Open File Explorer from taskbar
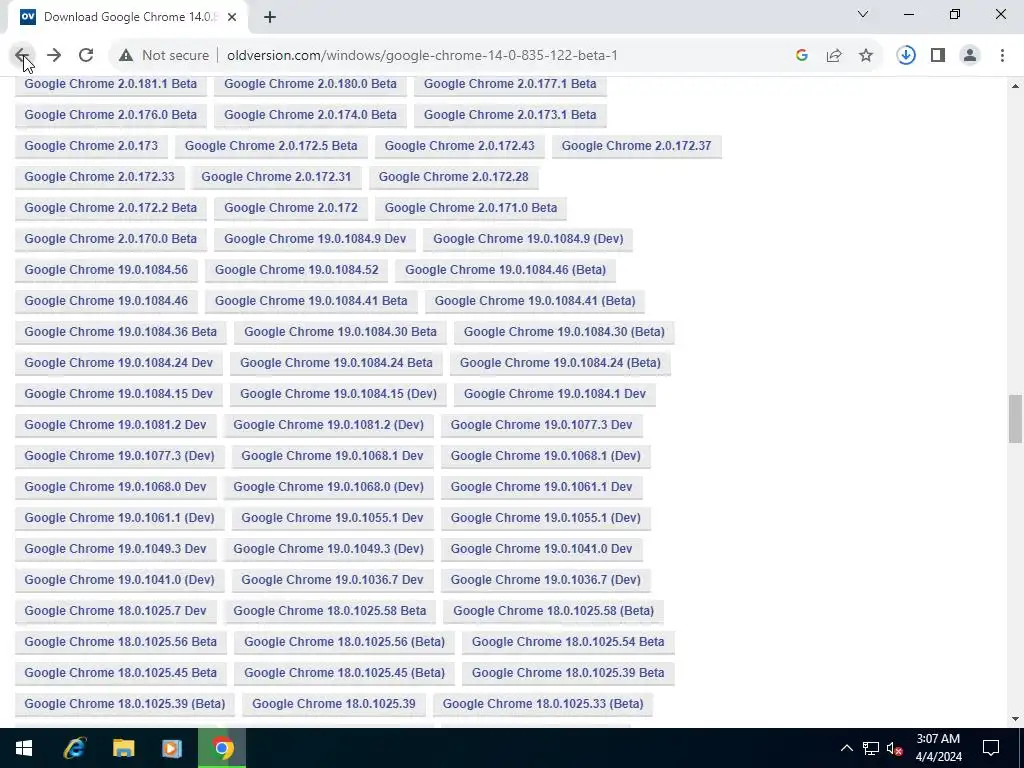1024x768 pixels. point(123,748)
